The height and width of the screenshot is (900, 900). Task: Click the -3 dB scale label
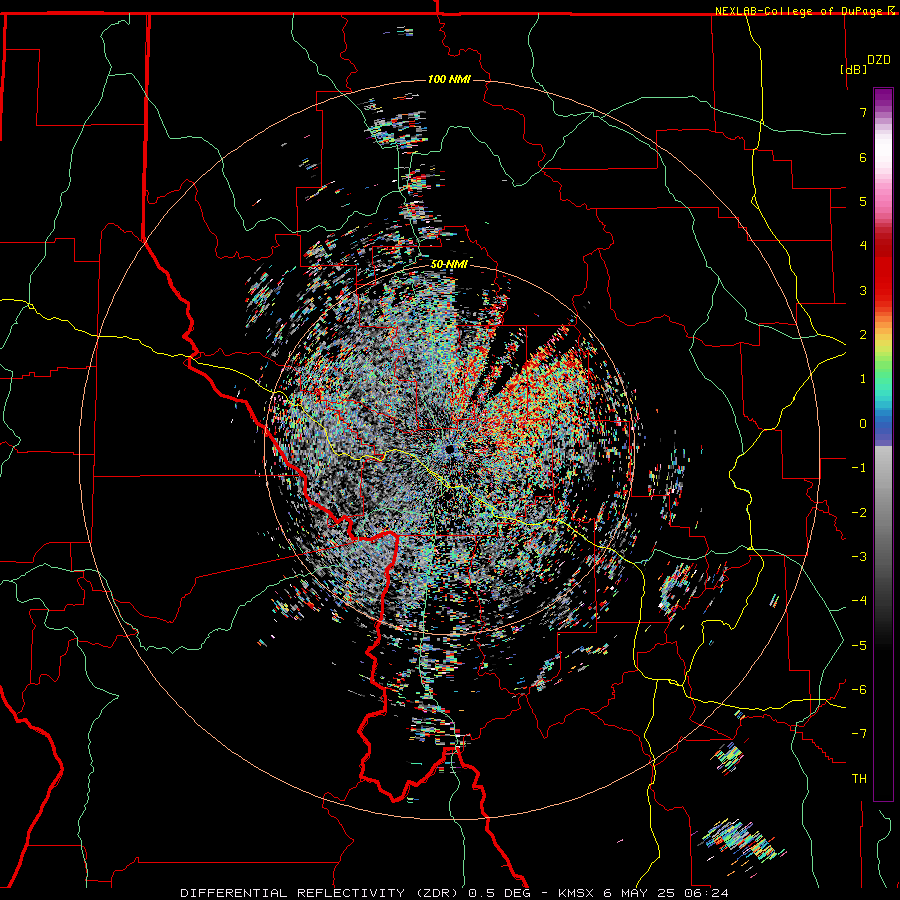pyautogui.click(x=859, y=557)
